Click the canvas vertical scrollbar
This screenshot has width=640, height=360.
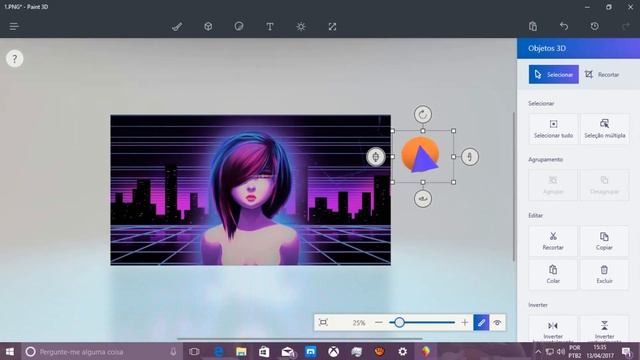tap(514, 187)
